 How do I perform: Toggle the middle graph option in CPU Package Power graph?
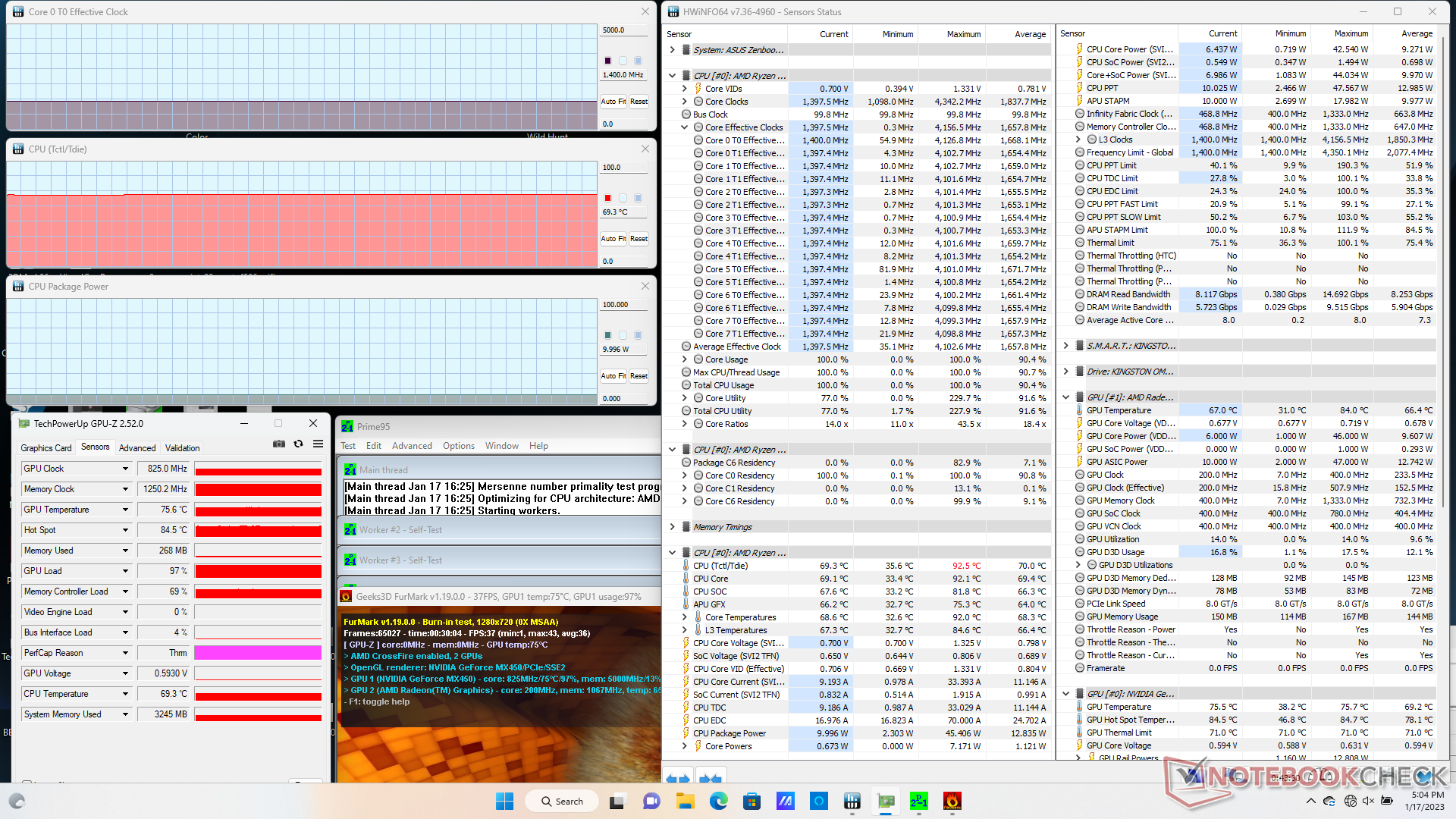pos(623,335)
